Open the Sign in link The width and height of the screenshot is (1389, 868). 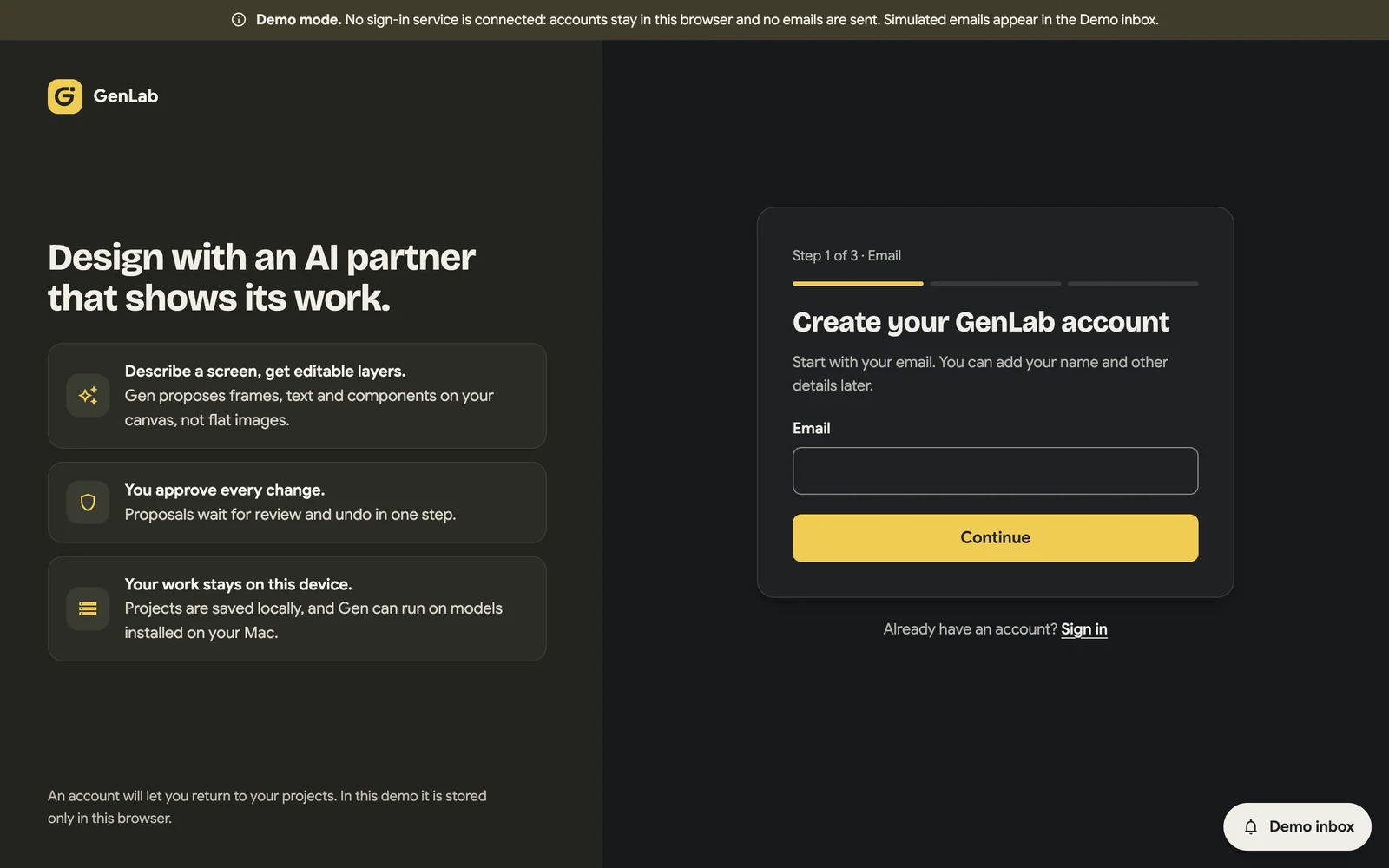pyautogui.click(x=1084, y=629)
